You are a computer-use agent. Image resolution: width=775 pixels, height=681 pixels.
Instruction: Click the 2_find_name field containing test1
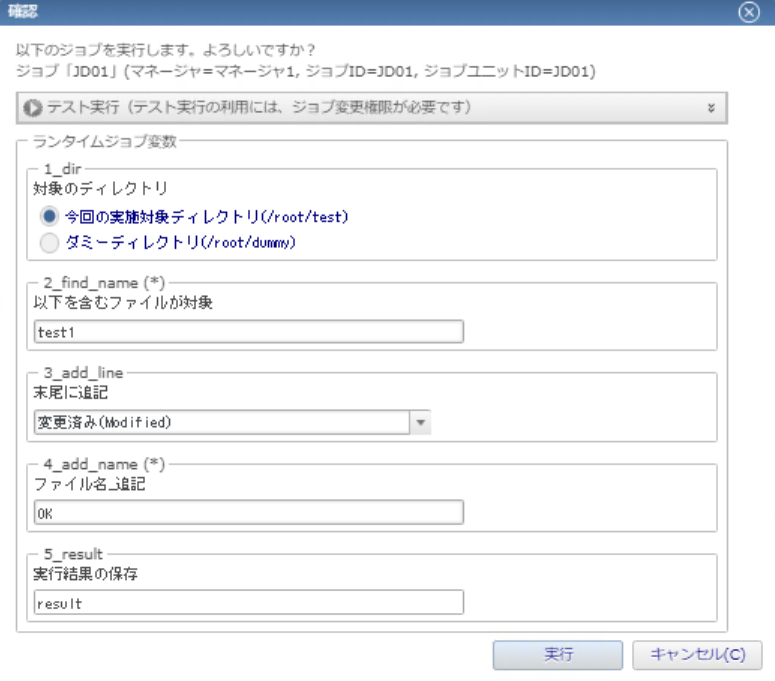(x=249, y=332)
